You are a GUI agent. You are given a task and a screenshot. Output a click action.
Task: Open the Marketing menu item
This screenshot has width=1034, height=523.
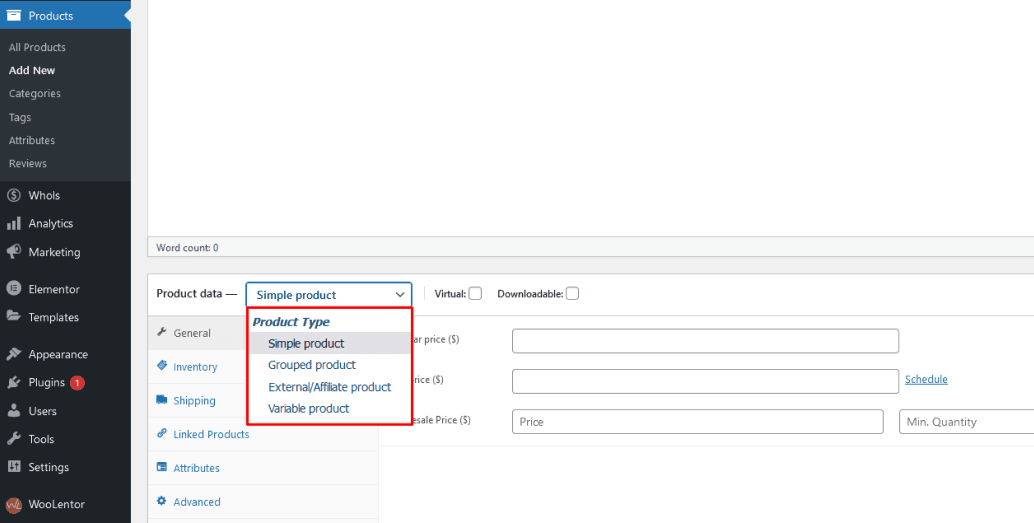coord(65,252)
